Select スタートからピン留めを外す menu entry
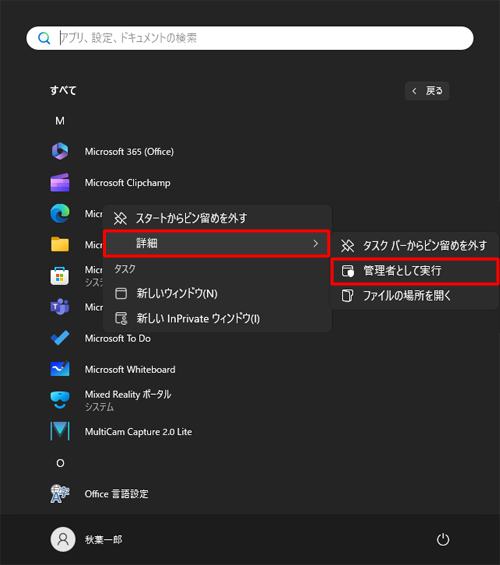The image size is (500, 565). [x=217, y=218]
